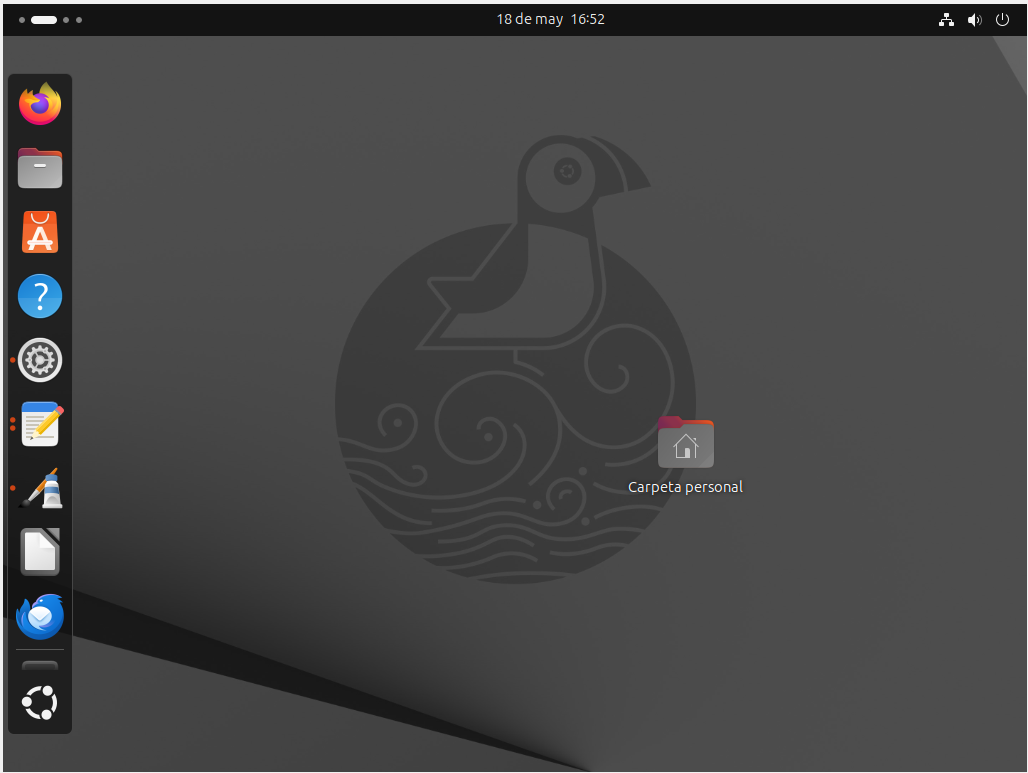Switch to the Text Editor notepad icon

click(40, 424)
